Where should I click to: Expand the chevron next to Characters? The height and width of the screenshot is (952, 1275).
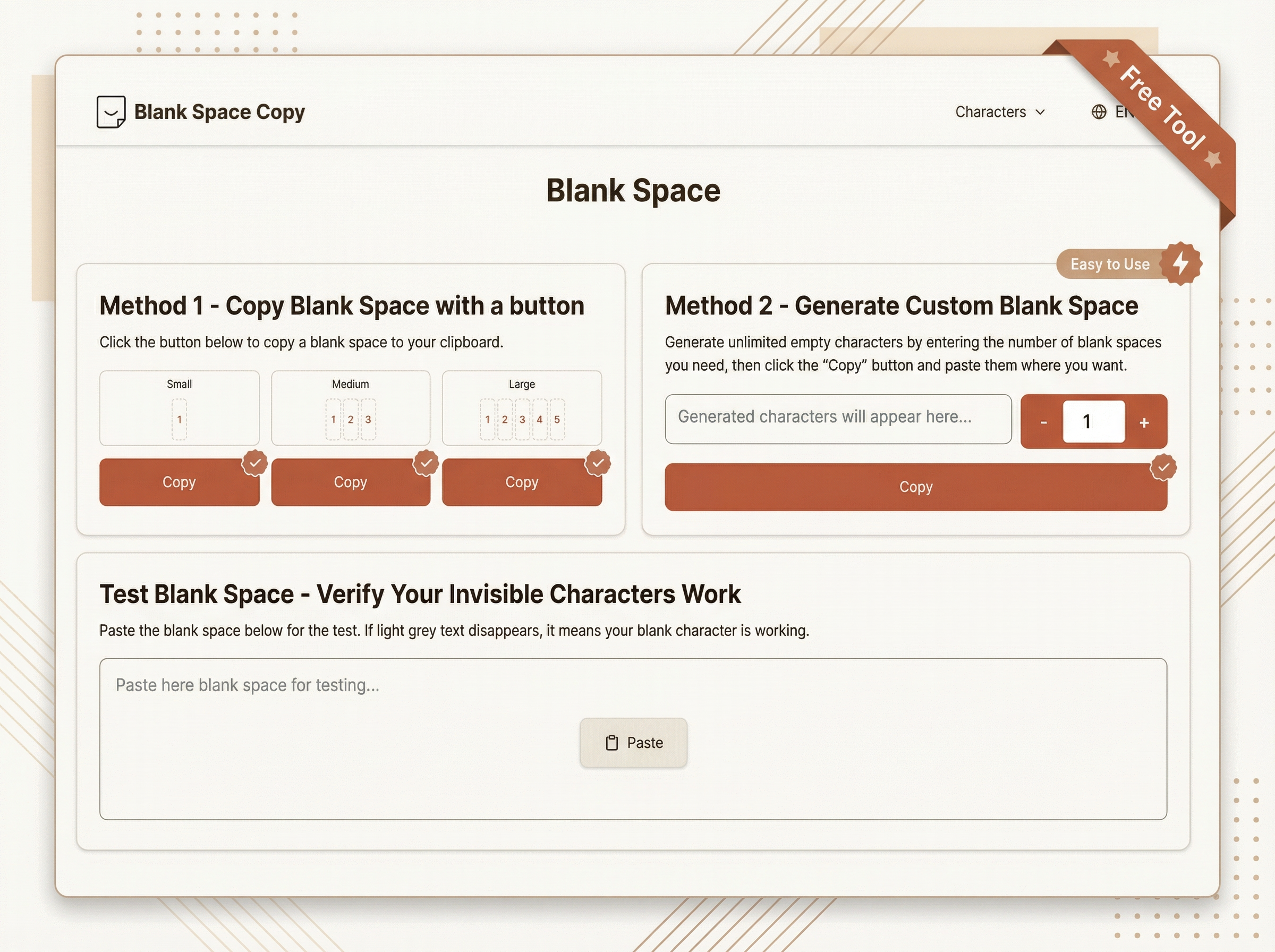click(x=1041, y=113)
